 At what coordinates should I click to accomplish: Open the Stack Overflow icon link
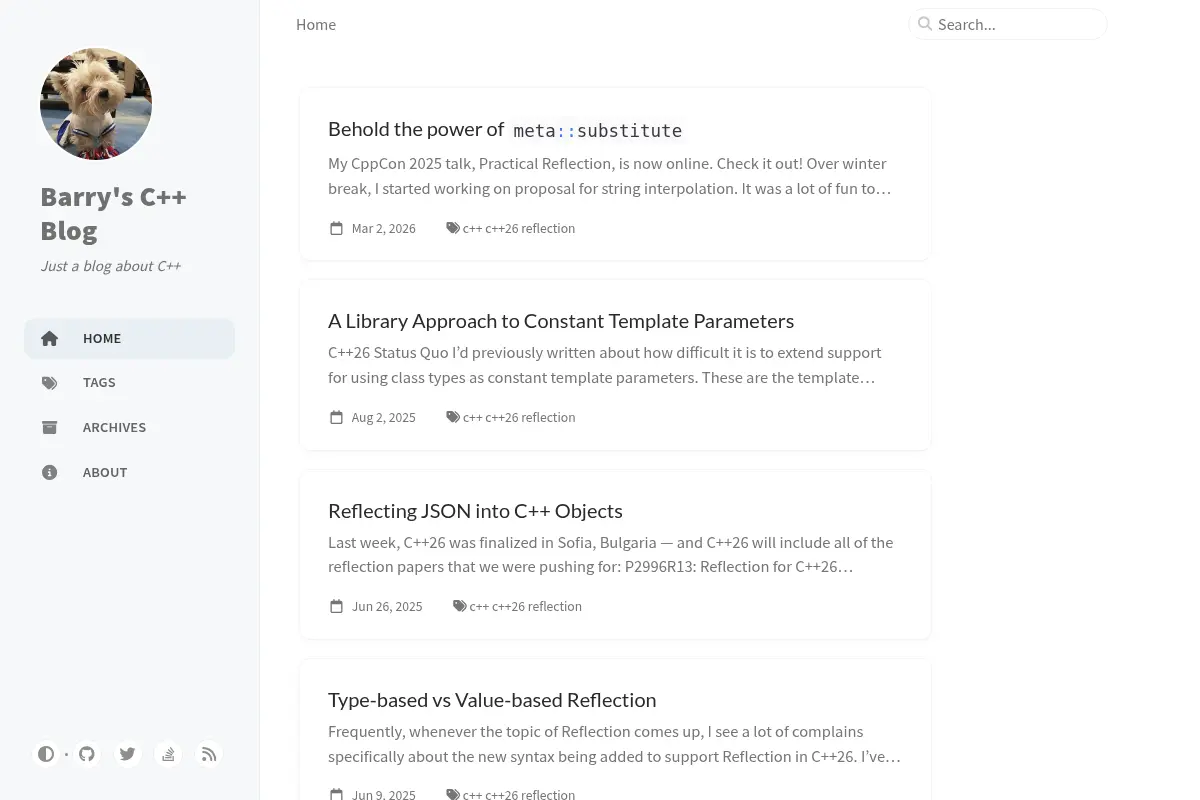[168, 754]
